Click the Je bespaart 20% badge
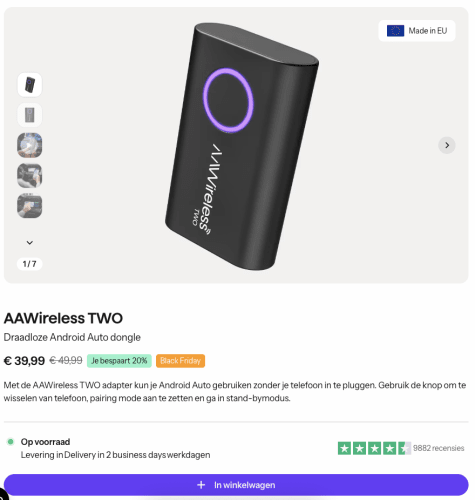 (x=119, y=361)
